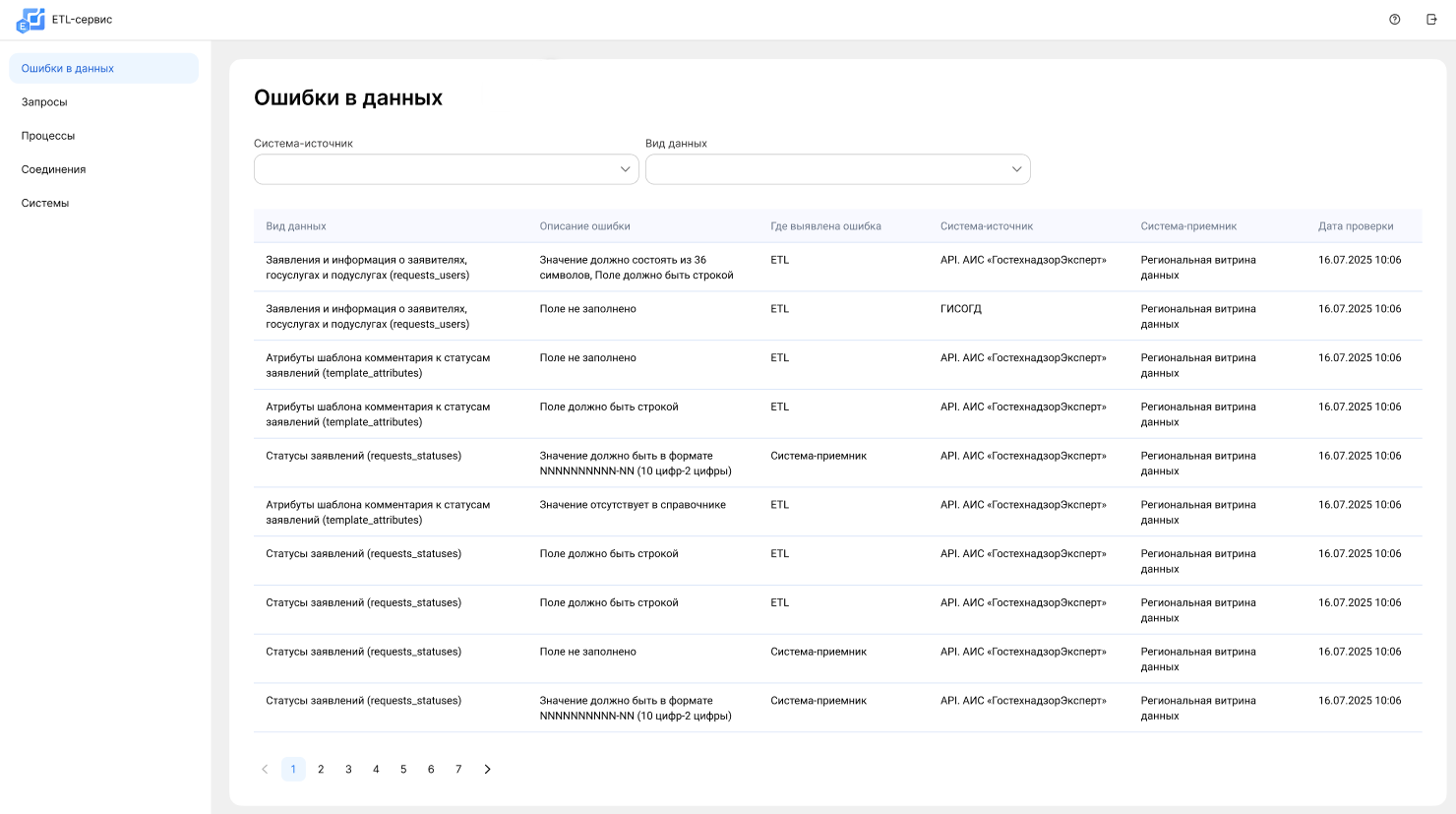Open the help question mark icon
The image size is (1456, 814).
coord(1394,20)
